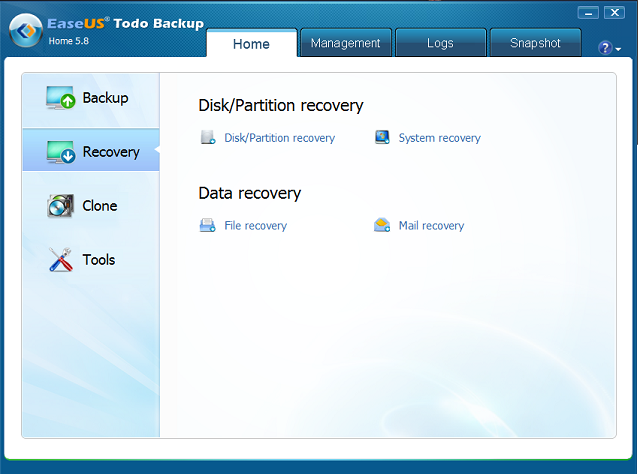Click the Recovery monitor icon in the sidebar
Image resolution: width=640 pixels, height=474 pixels.
tap(60, 152)
